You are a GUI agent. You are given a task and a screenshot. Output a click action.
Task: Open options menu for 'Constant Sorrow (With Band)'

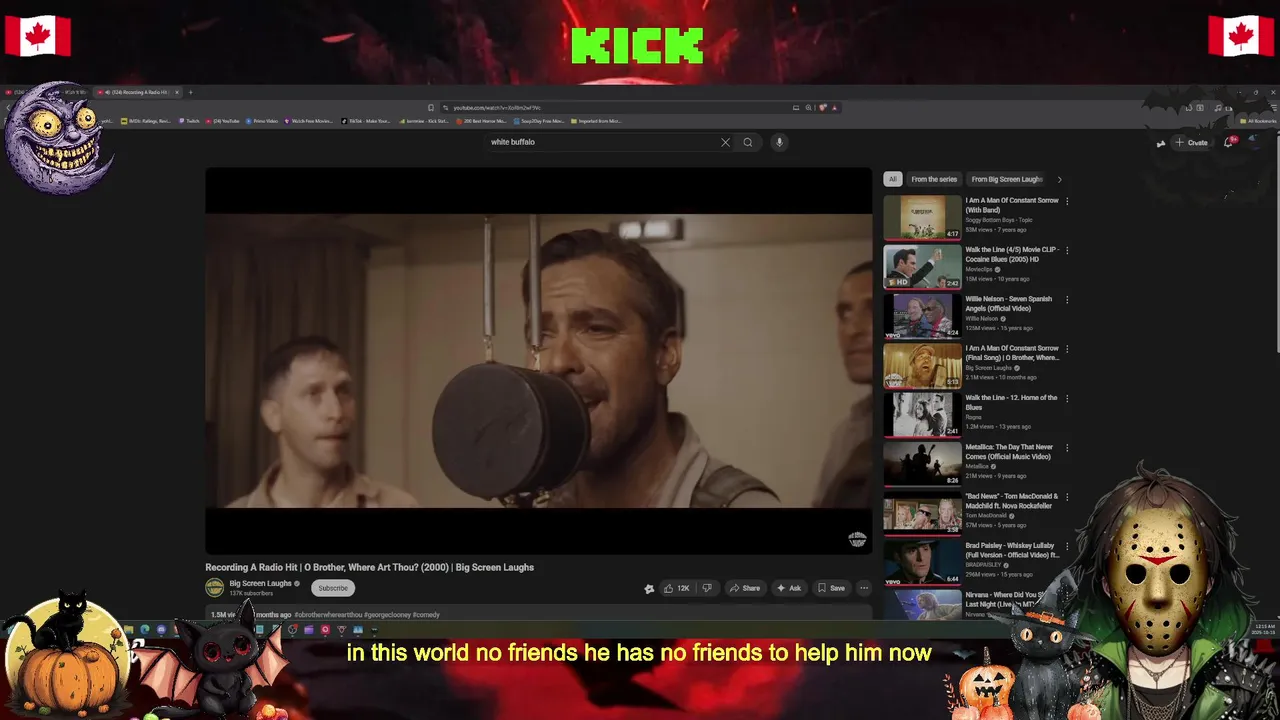pyautogui.click(x=1067, y=201)
